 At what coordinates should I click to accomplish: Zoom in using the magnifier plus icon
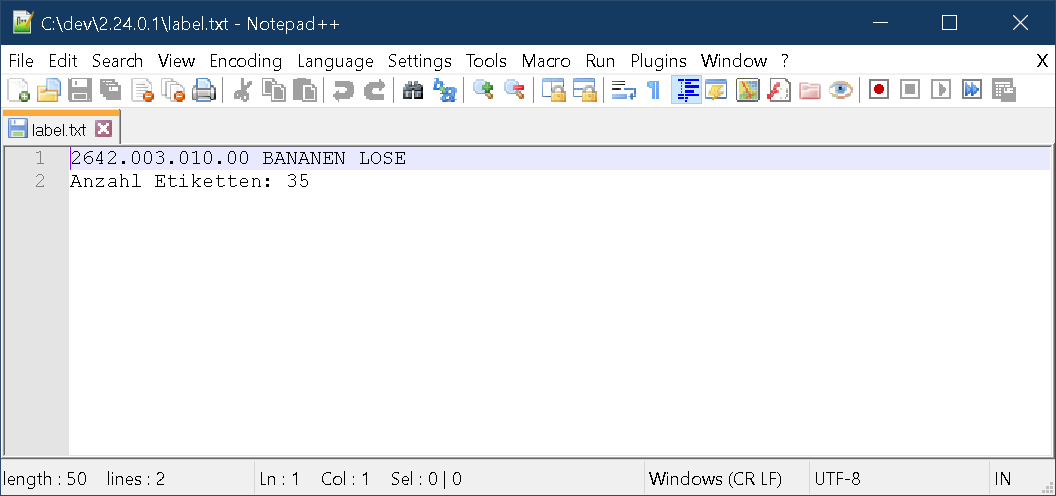[484, 91]
